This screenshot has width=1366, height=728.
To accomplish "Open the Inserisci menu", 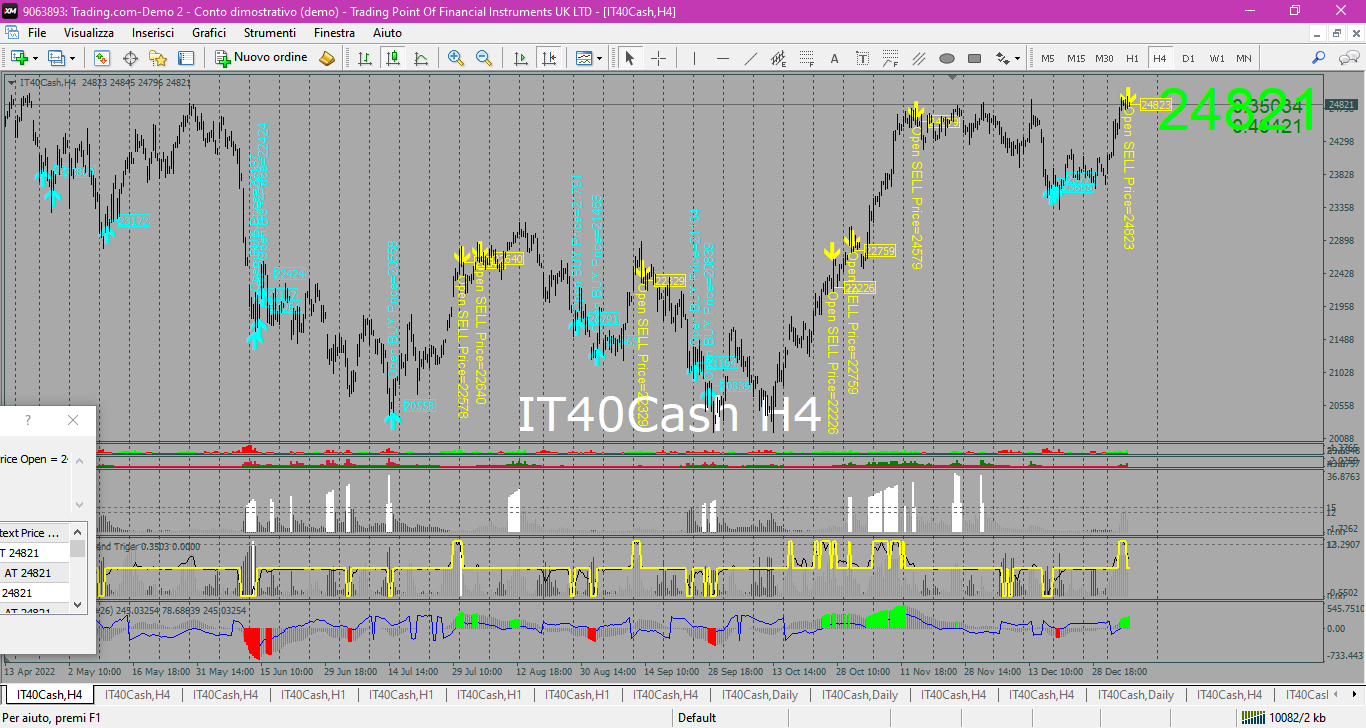I will 153,33.
